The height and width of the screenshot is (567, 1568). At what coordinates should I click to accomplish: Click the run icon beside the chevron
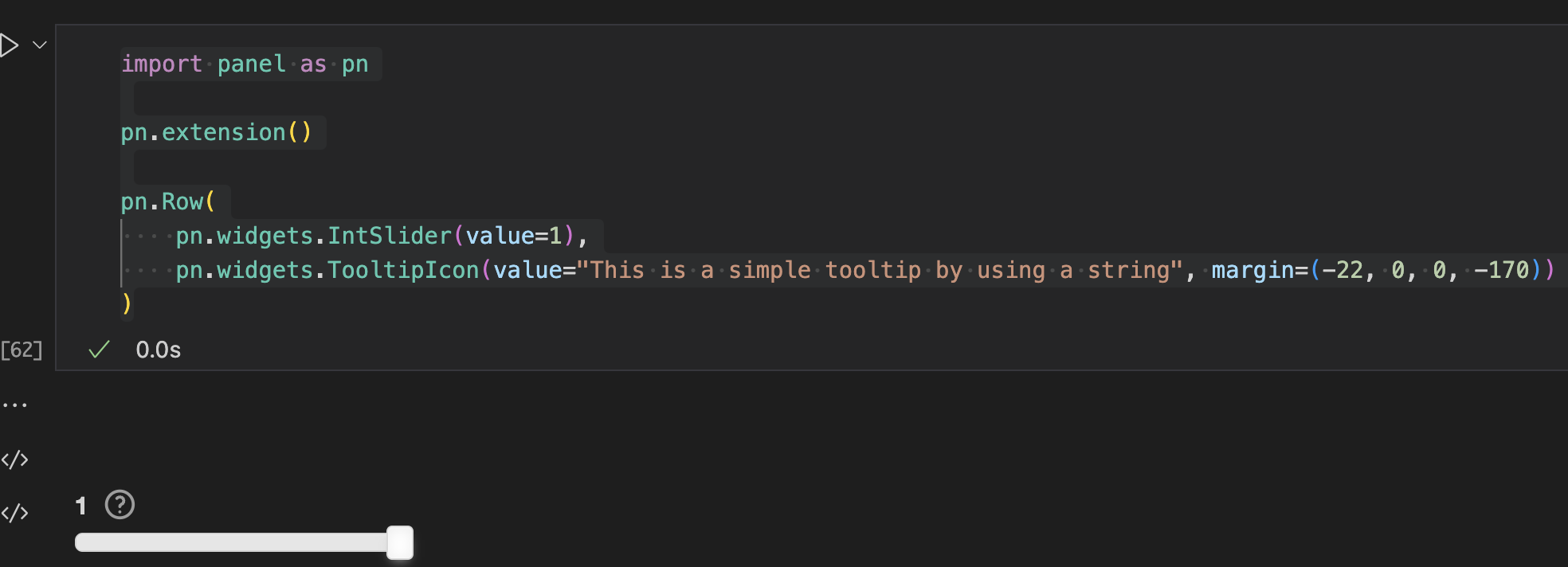10,45
